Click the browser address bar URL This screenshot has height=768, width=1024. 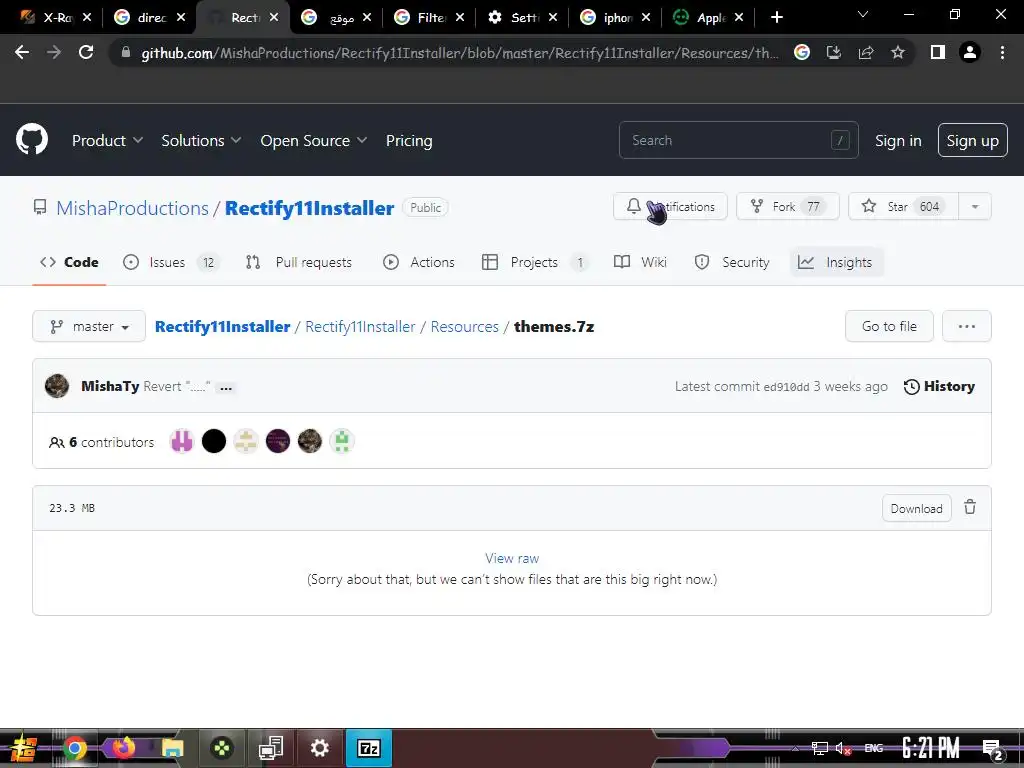pyautogui.click(x=459, y=53)
